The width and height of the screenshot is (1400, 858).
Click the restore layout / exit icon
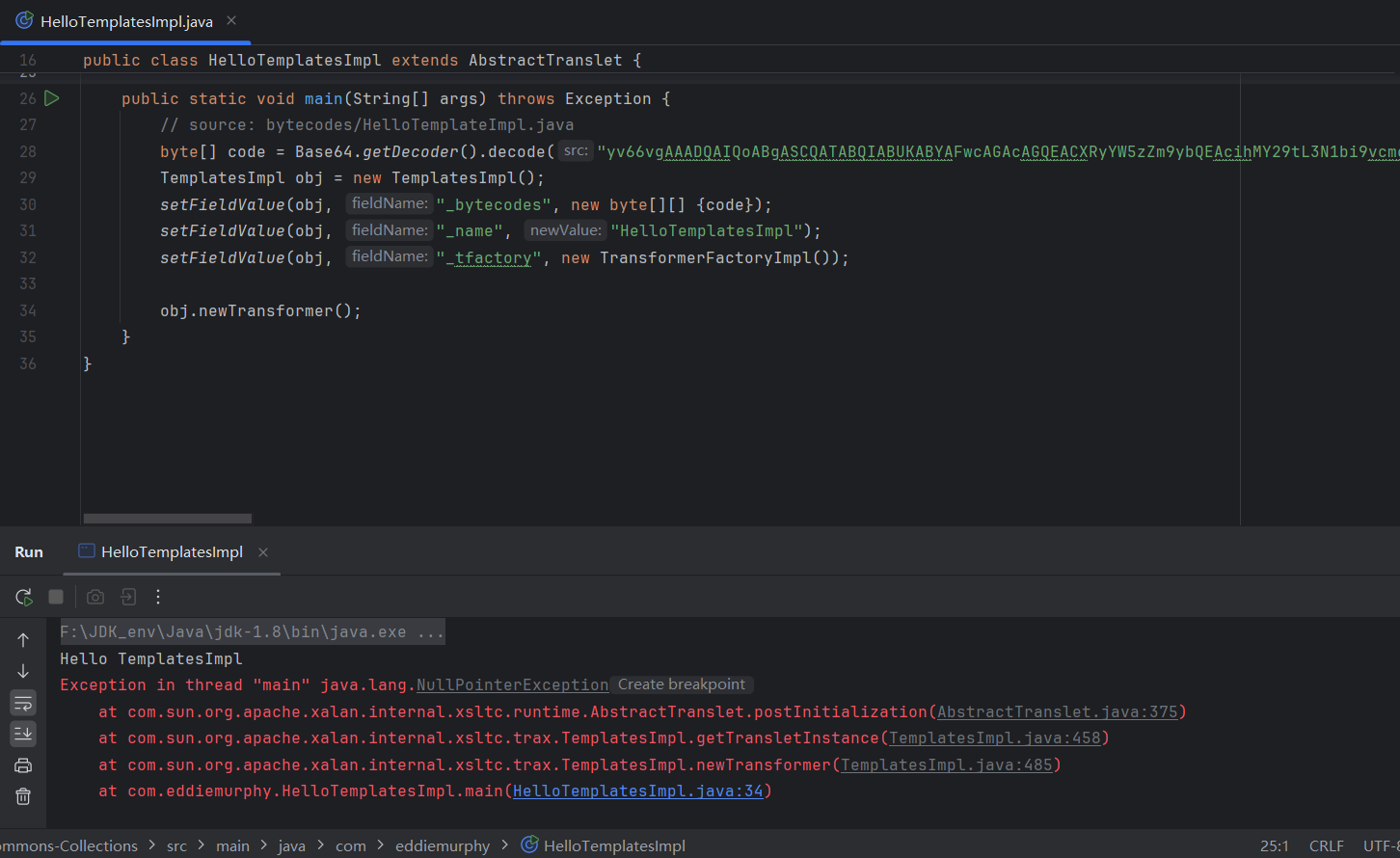coord(128,597)
